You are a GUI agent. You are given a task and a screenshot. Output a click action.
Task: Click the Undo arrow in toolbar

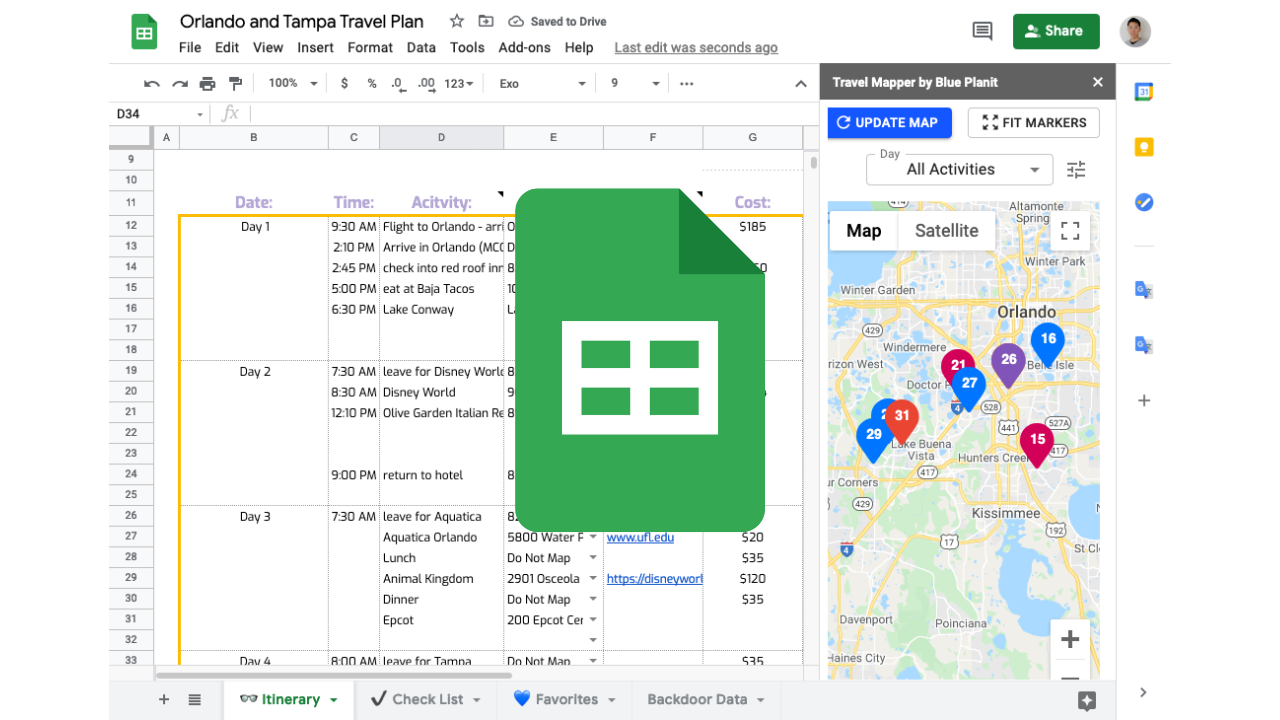point(152,84)
